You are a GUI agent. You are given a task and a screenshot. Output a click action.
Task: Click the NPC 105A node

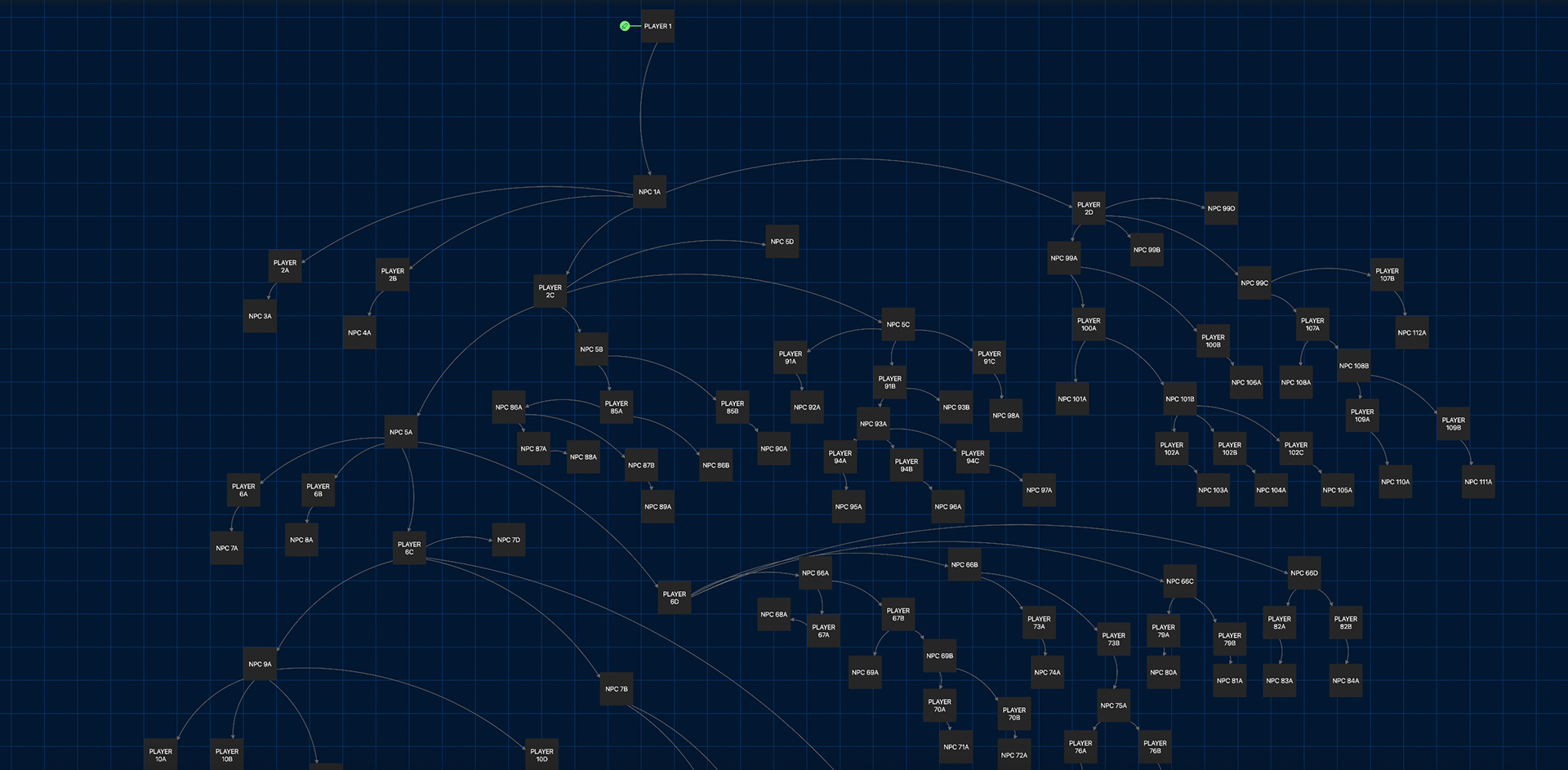(x=1338, y=490)
